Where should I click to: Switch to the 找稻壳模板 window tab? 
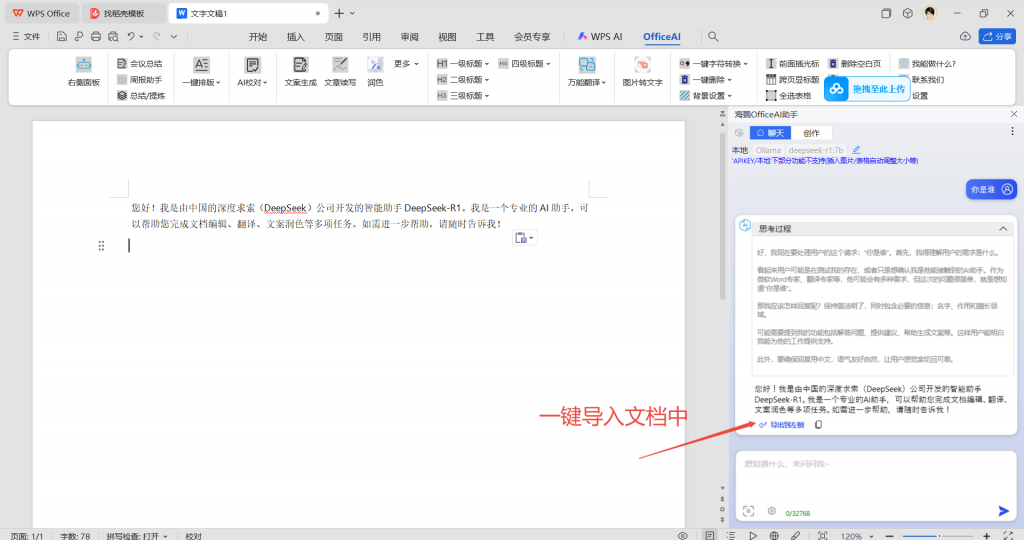(123, 13)
